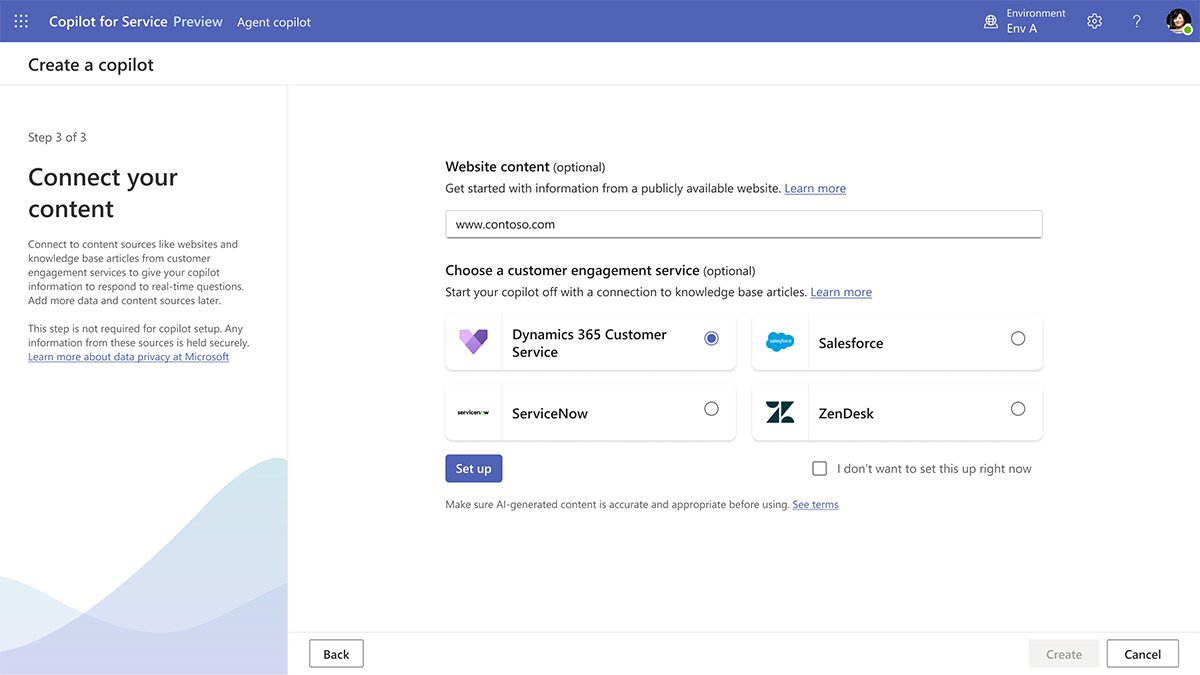Image resolution: width=1200 pixels, height=675 pixels.
Task: Open the help question mark icon
Action: click(x=1136, y=21)
